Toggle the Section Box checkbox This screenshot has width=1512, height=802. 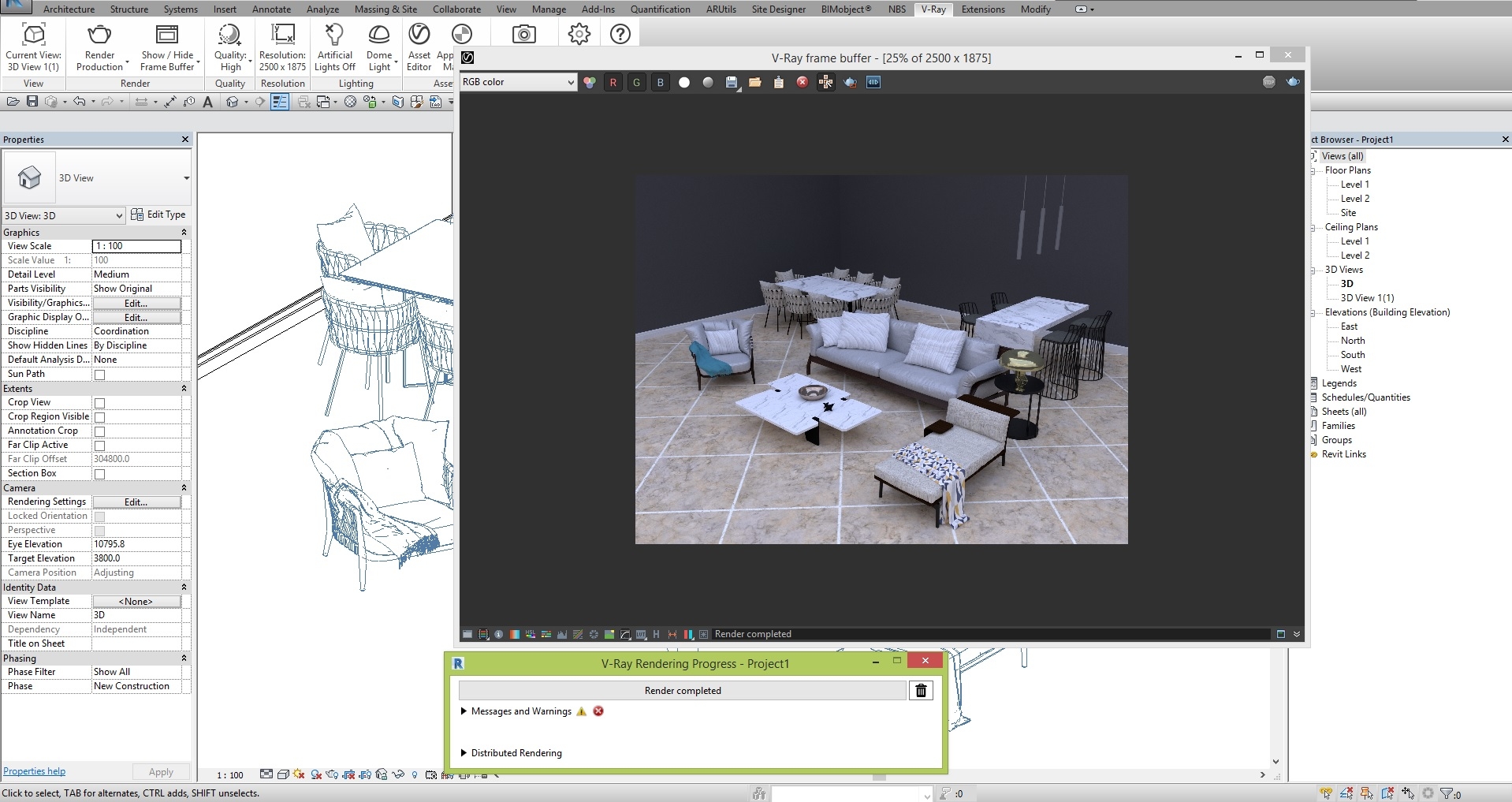pyautogui.click(x=100, y=474)
